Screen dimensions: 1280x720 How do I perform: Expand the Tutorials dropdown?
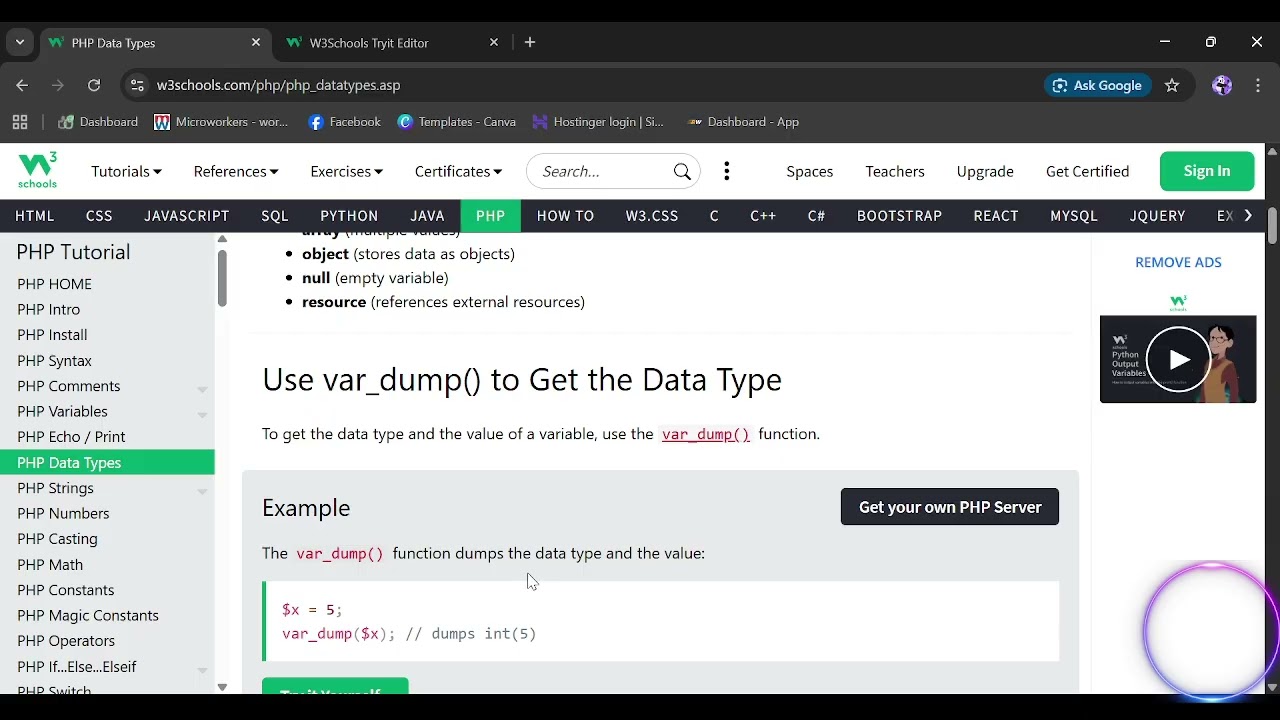tap(126, 172)
